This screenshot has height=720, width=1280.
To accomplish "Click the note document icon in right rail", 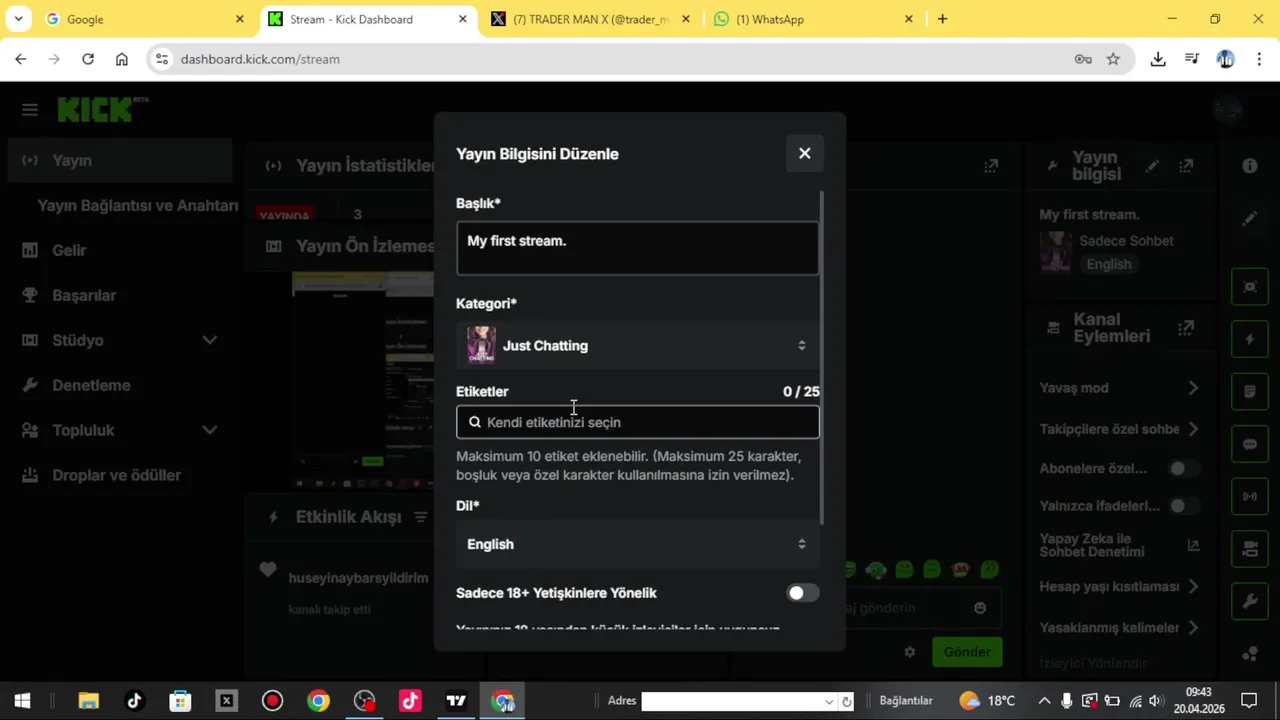I will (x=1250, y=392).
